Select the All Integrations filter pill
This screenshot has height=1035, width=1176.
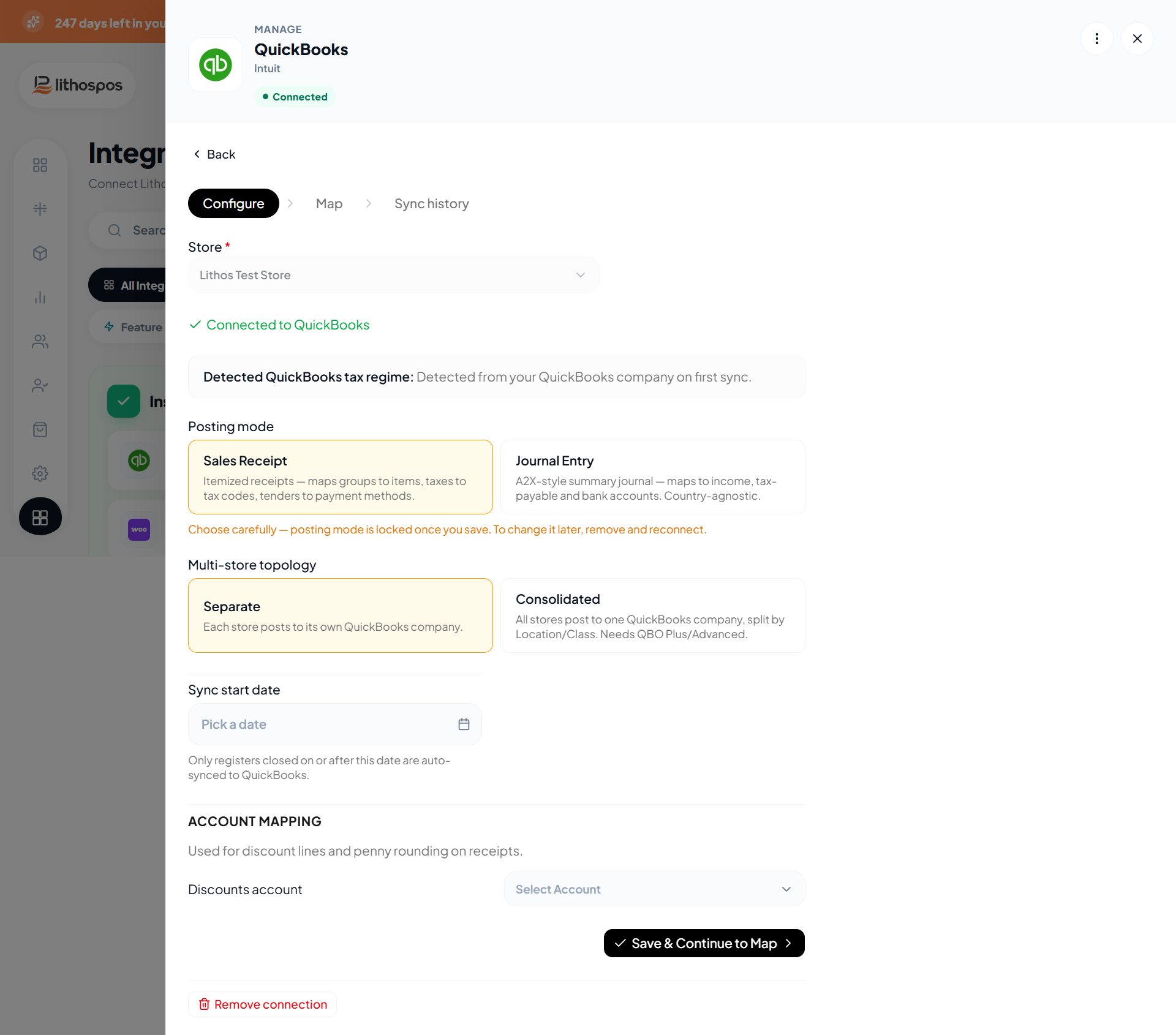coord(127,285)
